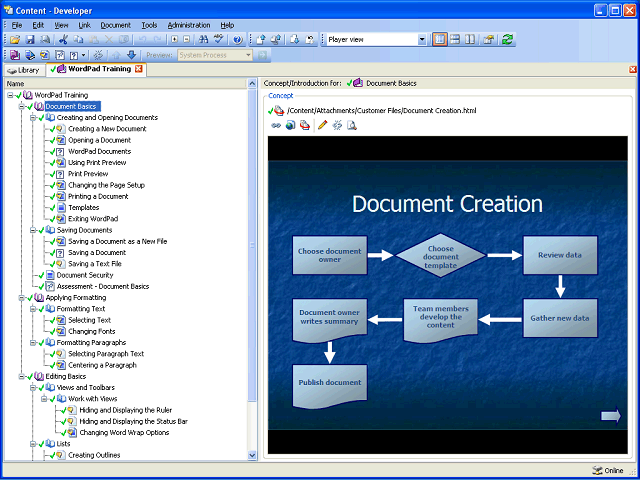Open the Link Question dropdown arrow
This screenshot has height=480, width=640.
84,55
